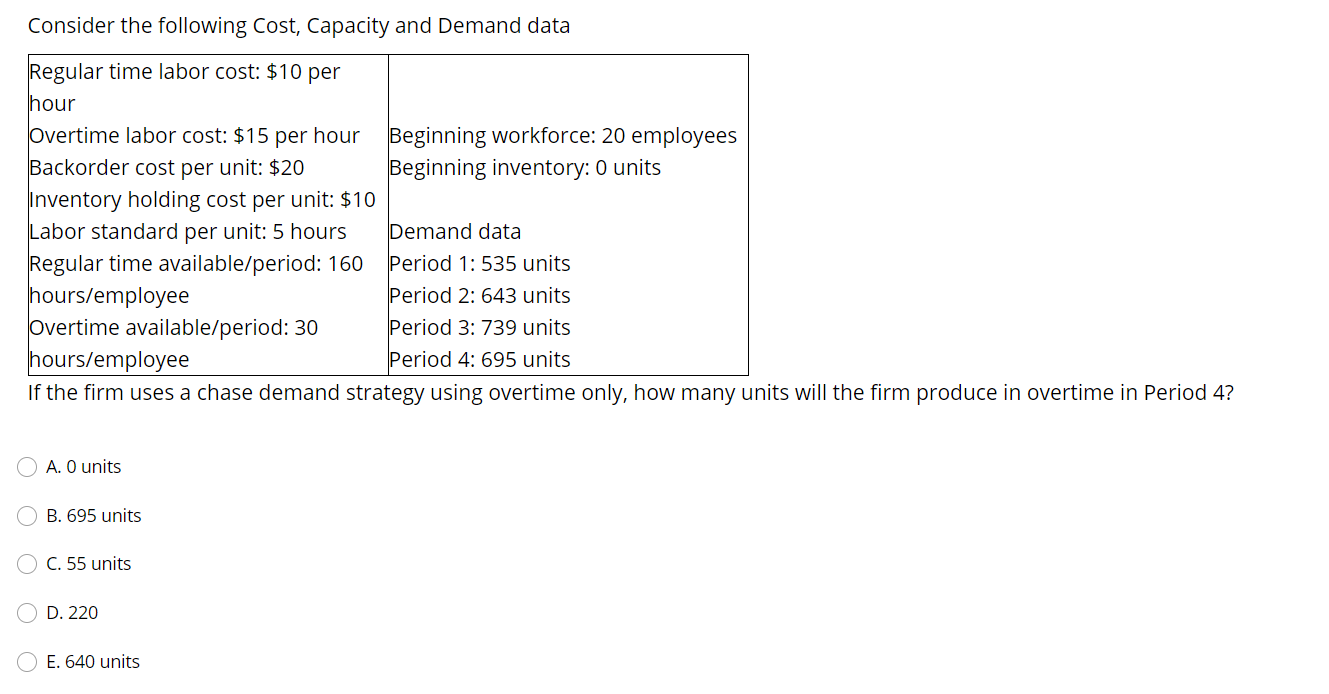Click 'Beginning inventory: 0 units' text
This screenshot has width=1329, height=694.
(x=525, y=167)
